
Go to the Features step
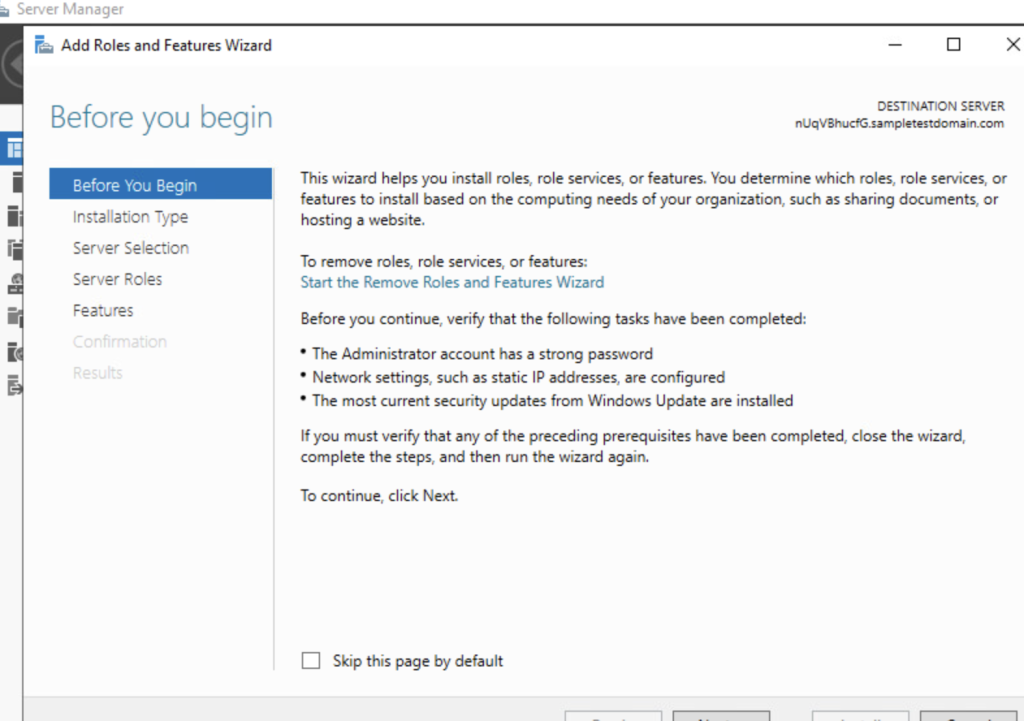click(102, 310)
